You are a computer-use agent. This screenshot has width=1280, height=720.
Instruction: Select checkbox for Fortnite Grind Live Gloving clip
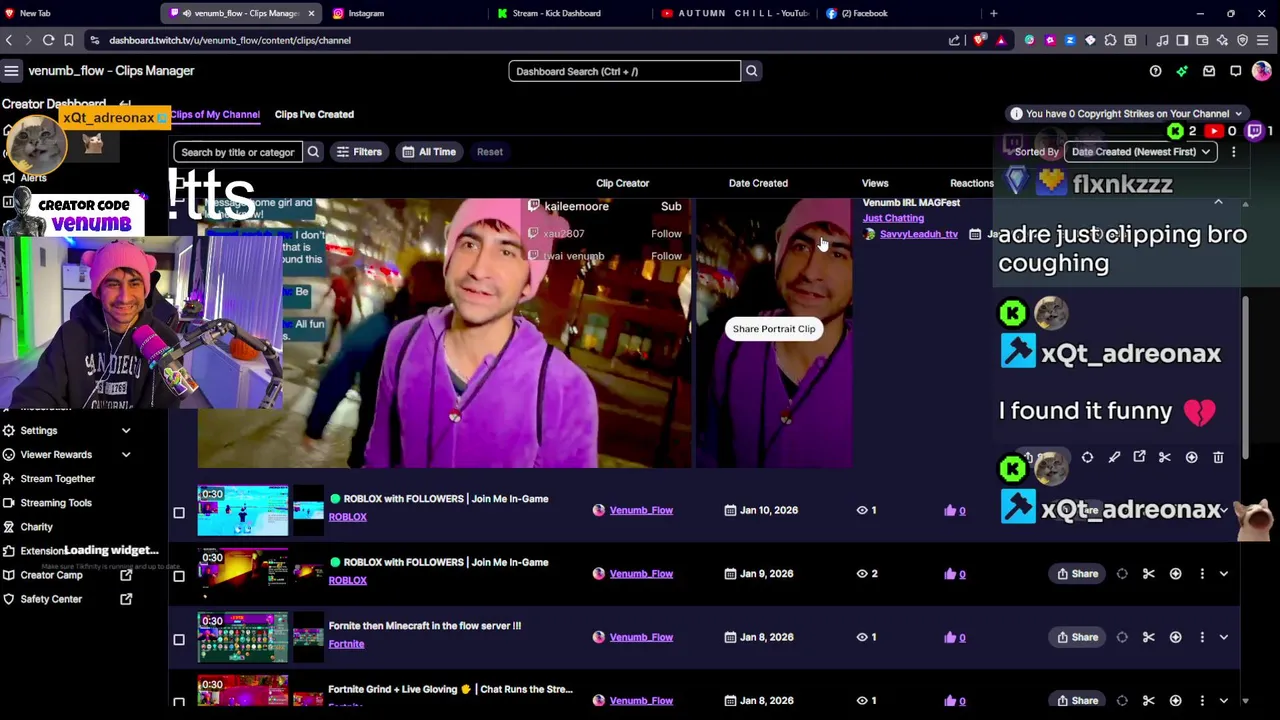pos(179,702)
